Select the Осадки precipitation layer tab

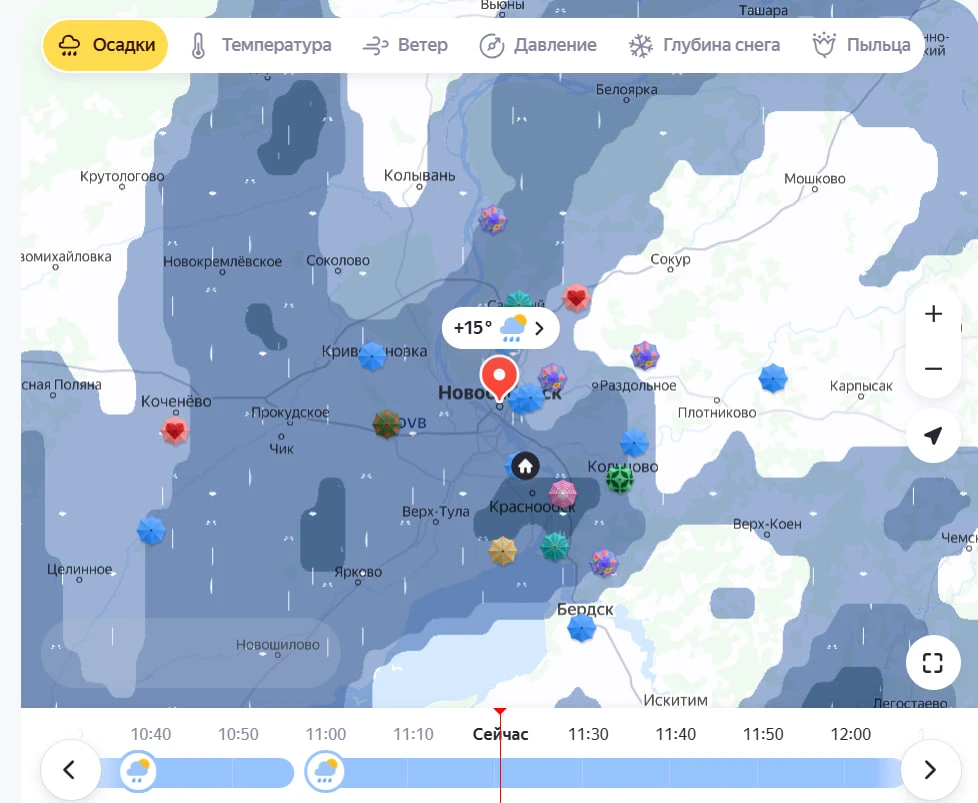click(x=105, y=45)
